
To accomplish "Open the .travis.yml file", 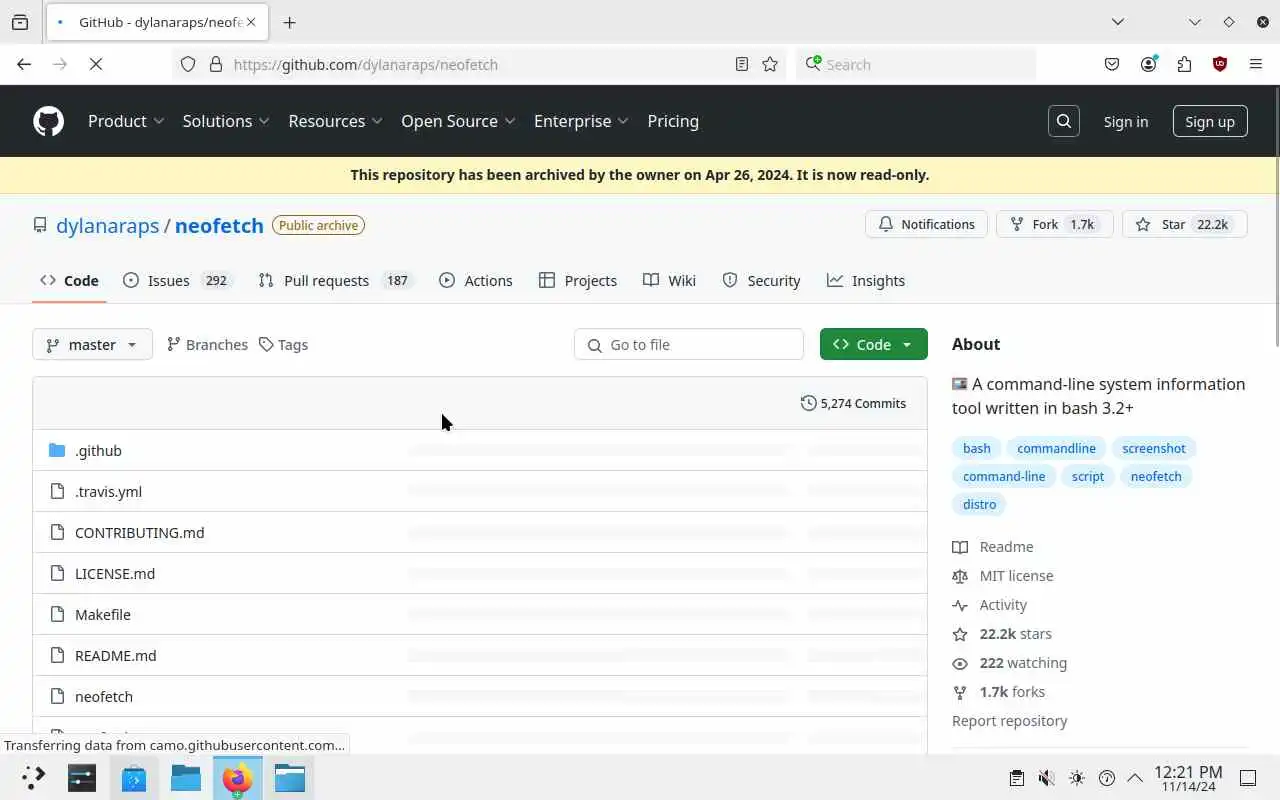I will [x=108, y=491].
